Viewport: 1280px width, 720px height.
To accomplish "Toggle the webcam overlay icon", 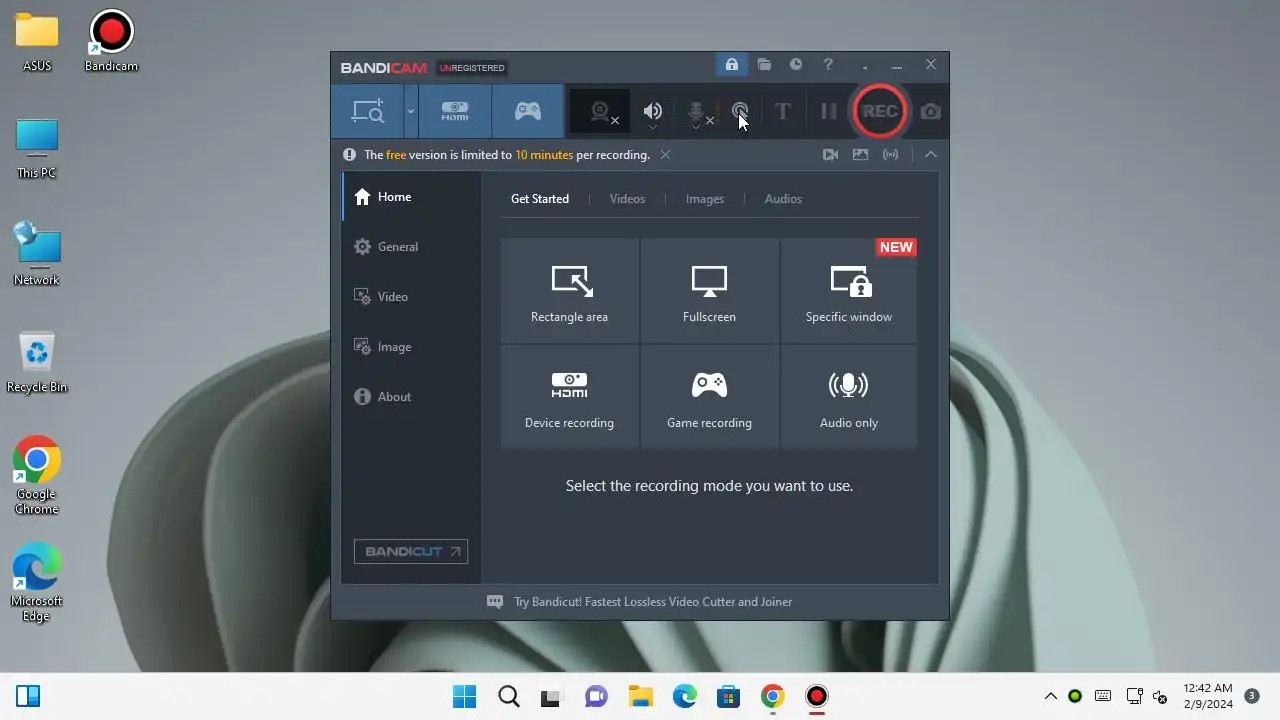I will [600, 112].
